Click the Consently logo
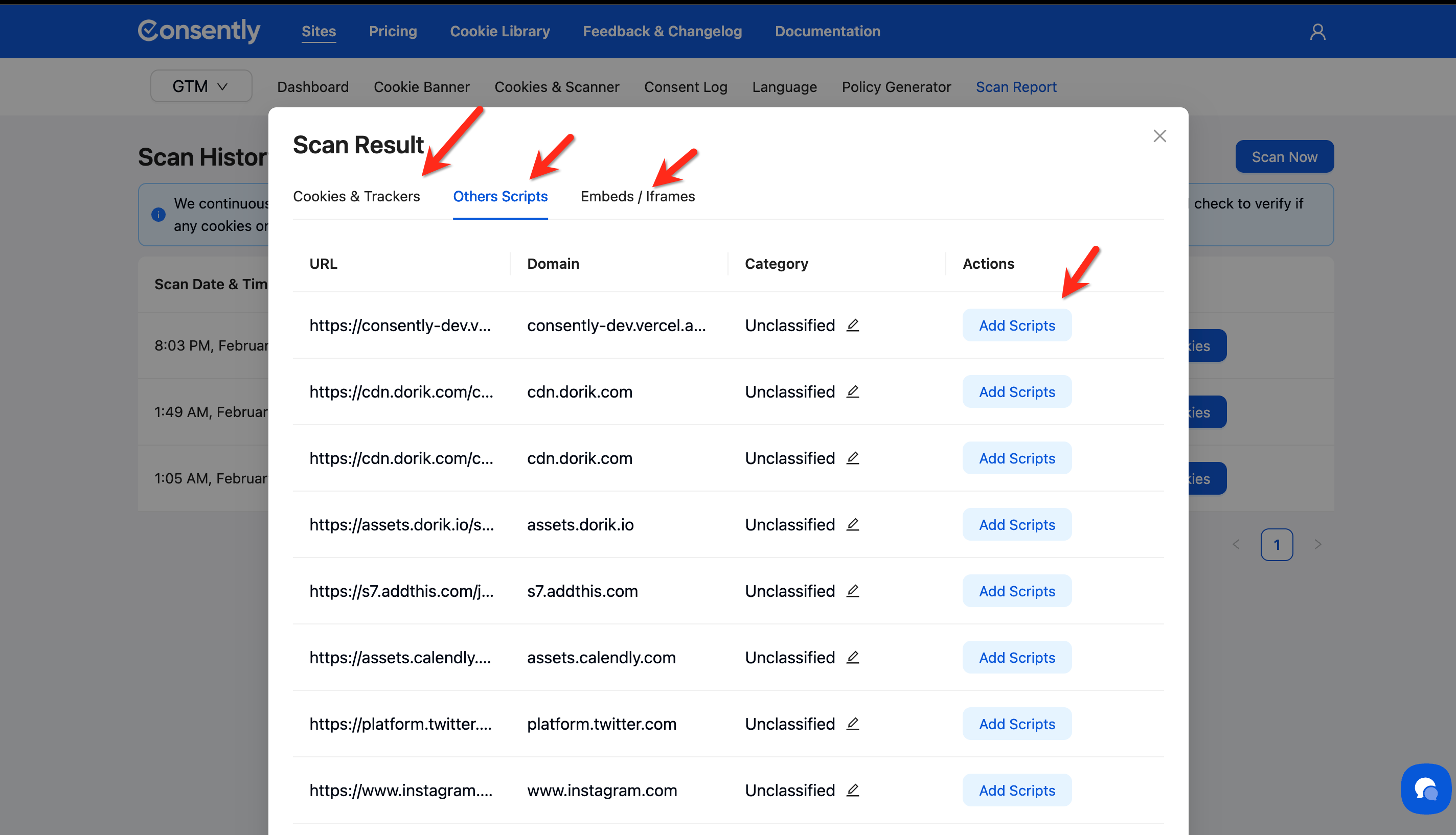The image size is (1456, 835). click(x=199, y=31)
